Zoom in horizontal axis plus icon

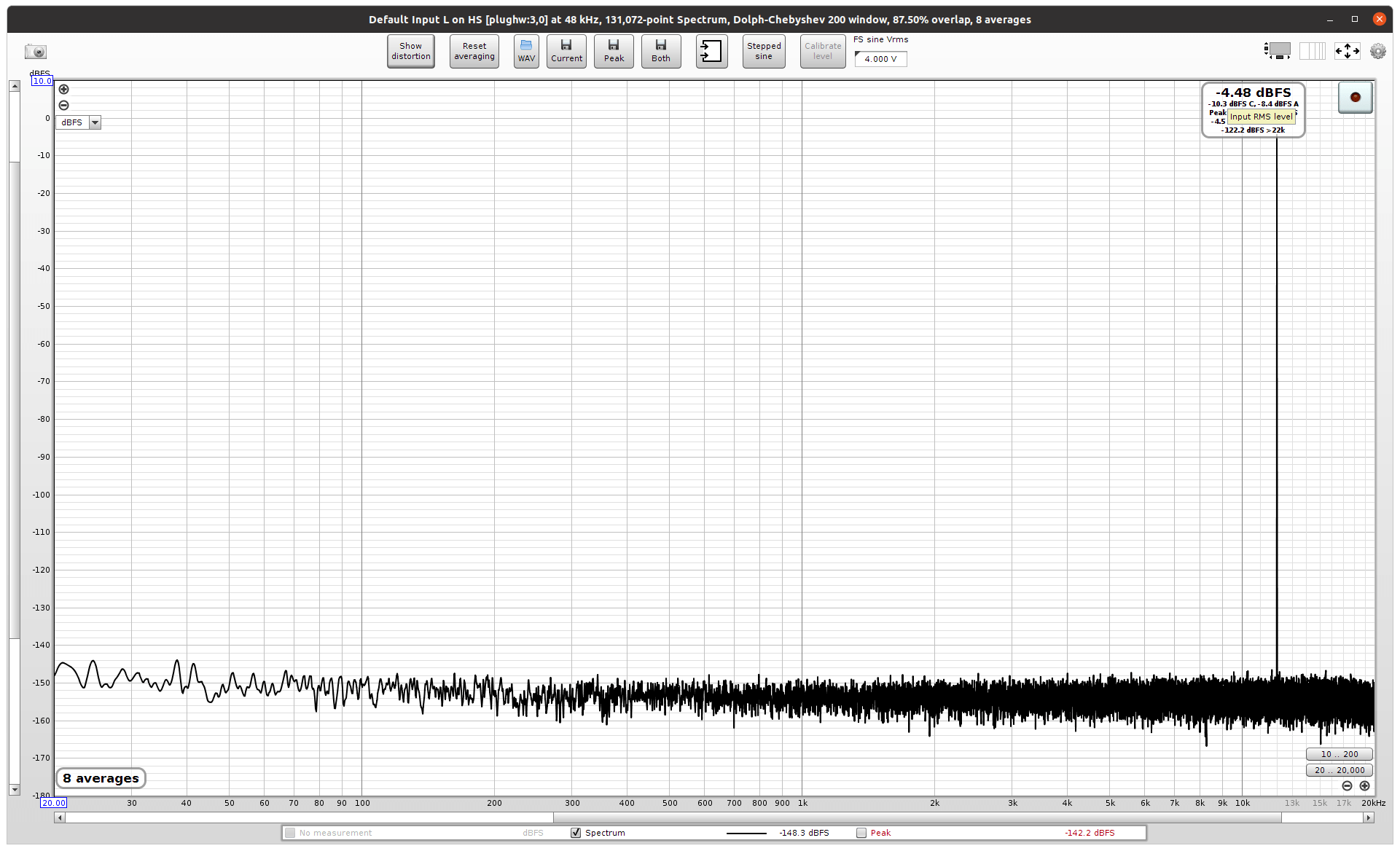tap(1365, 786)
